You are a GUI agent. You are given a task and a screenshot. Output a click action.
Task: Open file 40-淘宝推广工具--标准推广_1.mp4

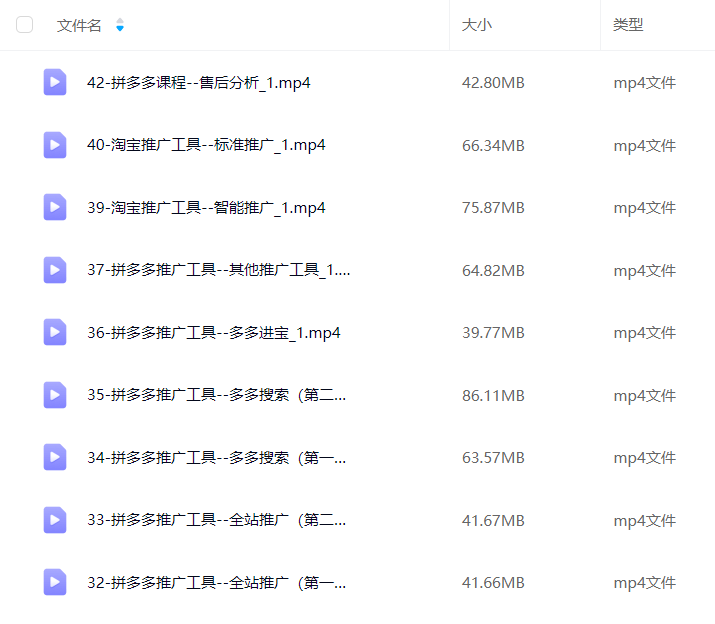pyautogui.click(x=206, y=146)
